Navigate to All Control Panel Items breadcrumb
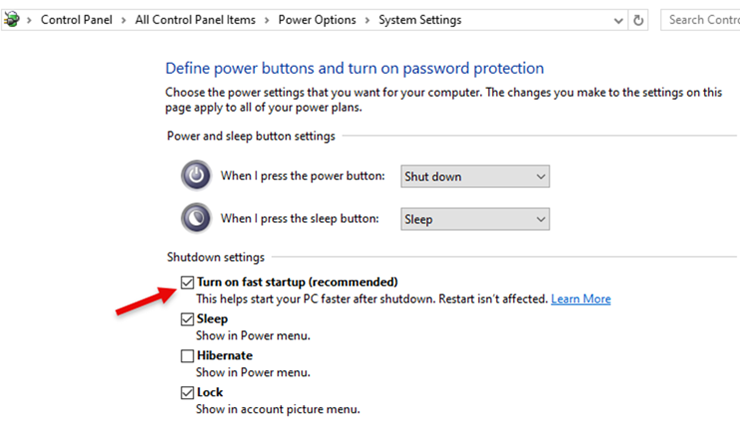740x442 pixels. coord(195,20)
